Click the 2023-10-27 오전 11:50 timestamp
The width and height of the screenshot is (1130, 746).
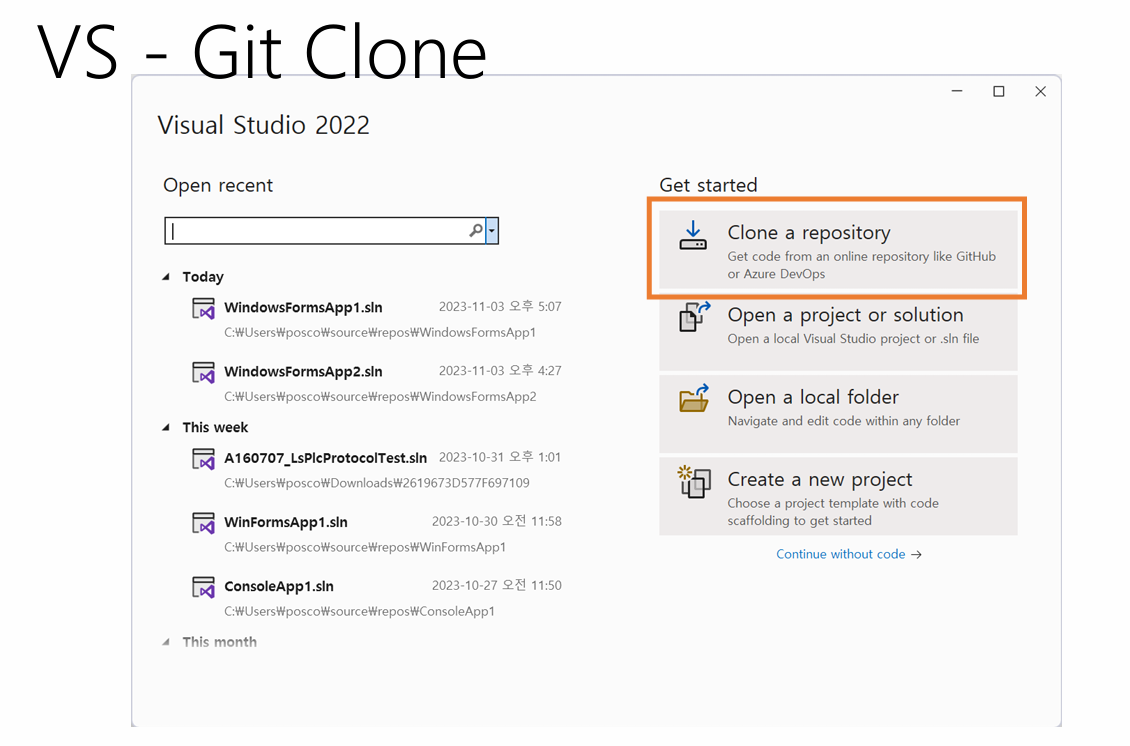497,585
